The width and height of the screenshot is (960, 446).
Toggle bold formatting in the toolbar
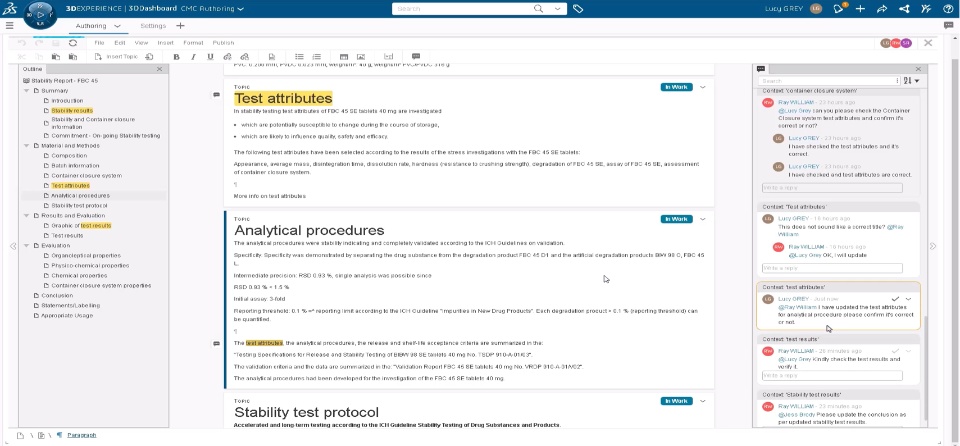pyautogui.click(x=176, y=56)
